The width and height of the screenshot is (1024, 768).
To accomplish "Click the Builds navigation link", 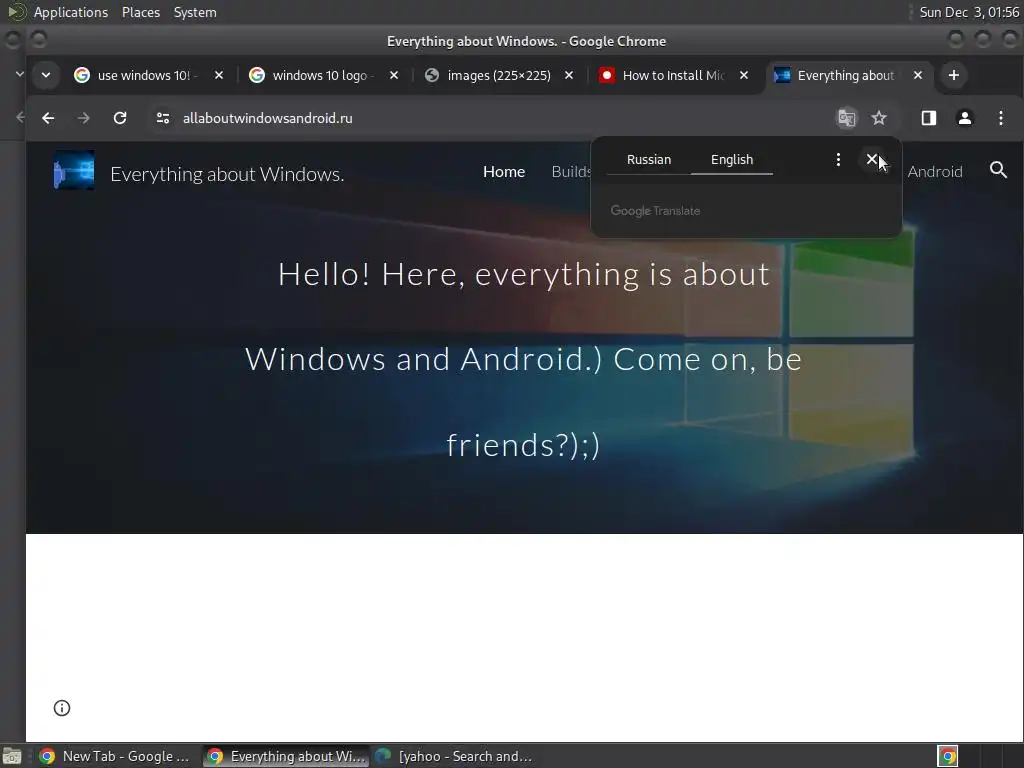I will [x=571, y=171].
